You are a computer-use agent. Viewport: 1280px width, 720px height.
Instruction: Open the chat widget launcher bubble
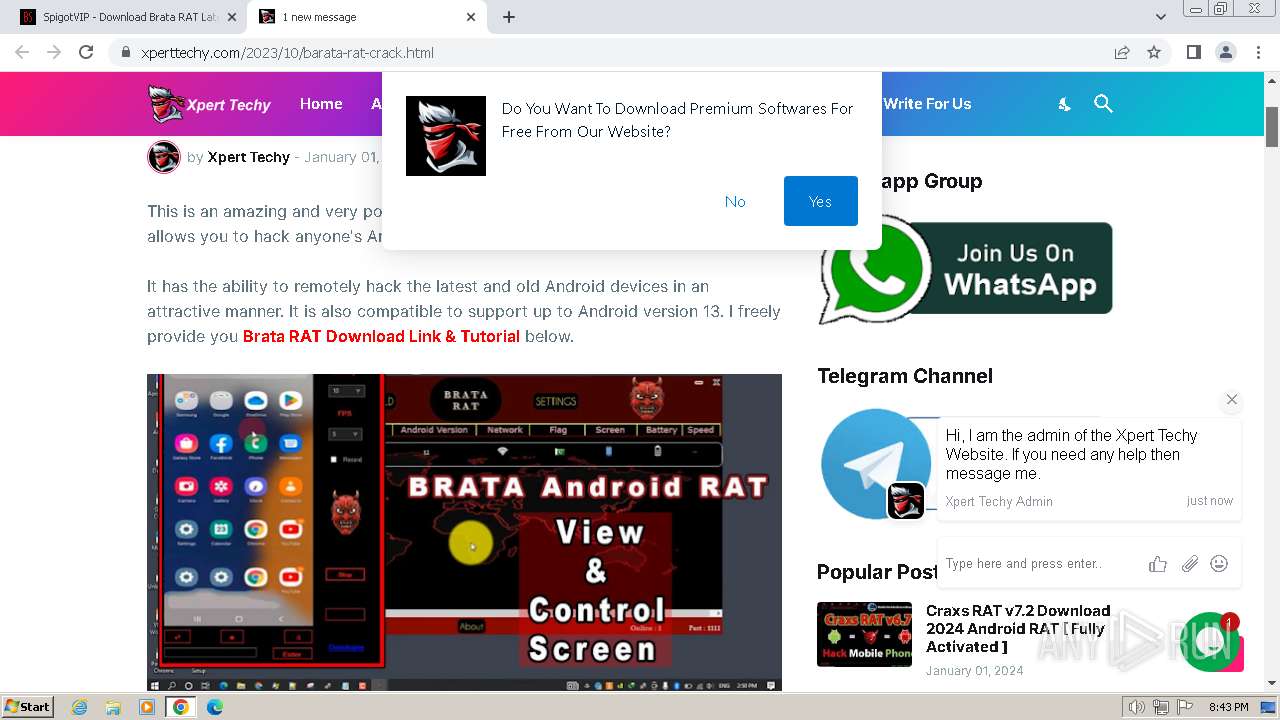click(1210, 642)
